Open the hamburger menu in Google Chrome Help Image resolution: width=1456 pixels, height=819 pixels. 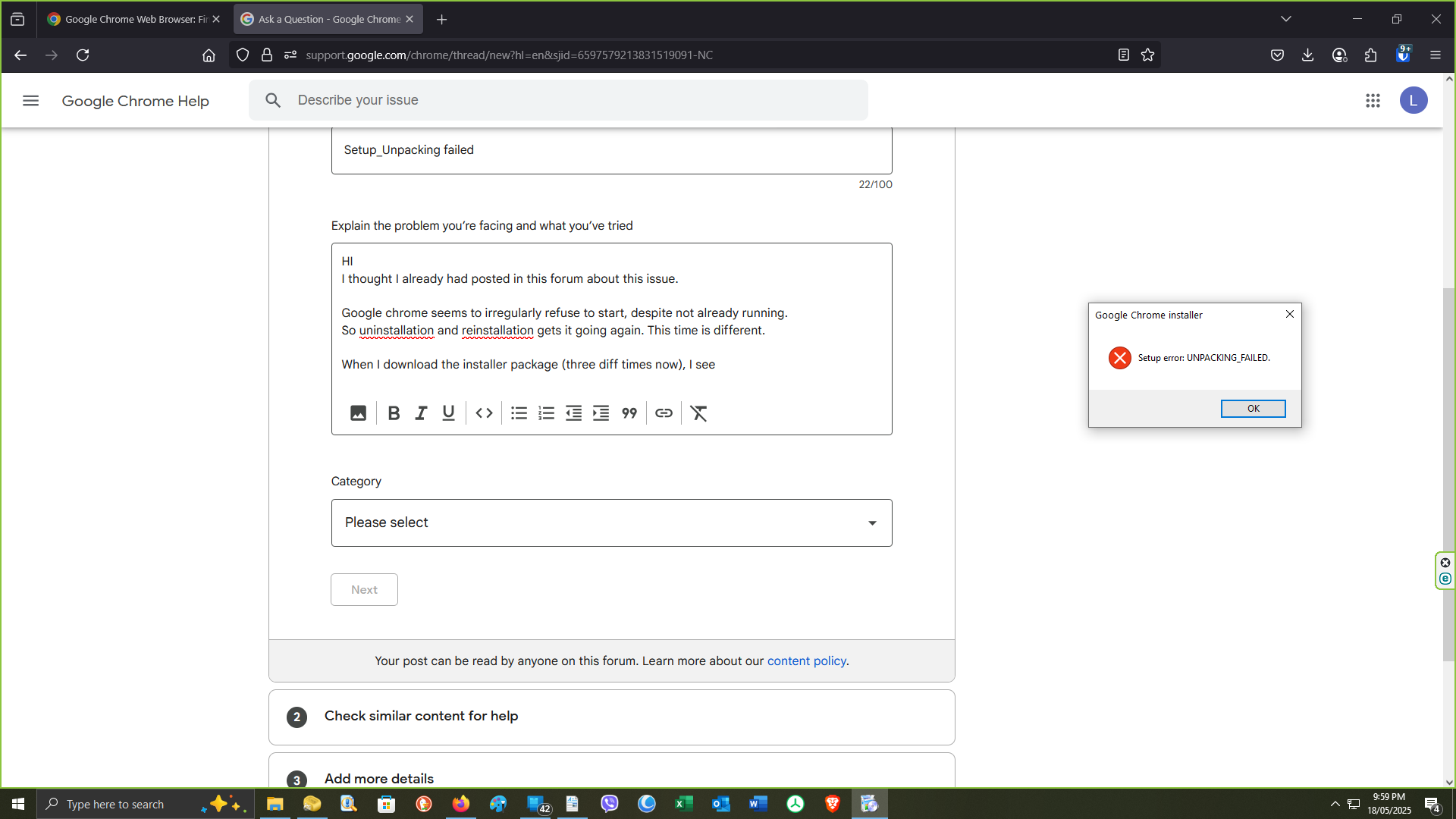[30, 101]
